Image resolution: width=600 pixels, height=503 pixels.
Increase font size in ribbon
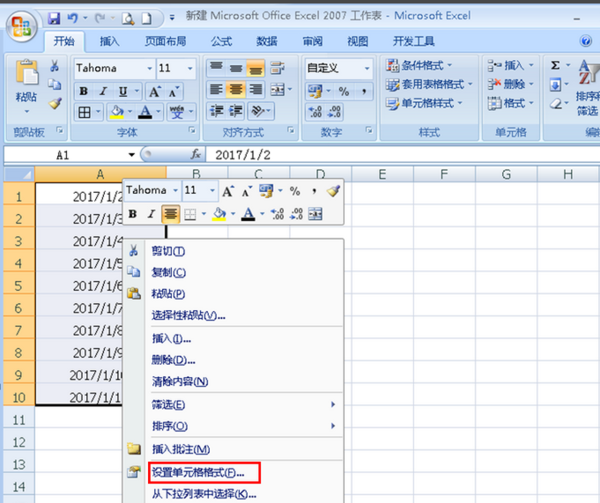coord(154,91)
